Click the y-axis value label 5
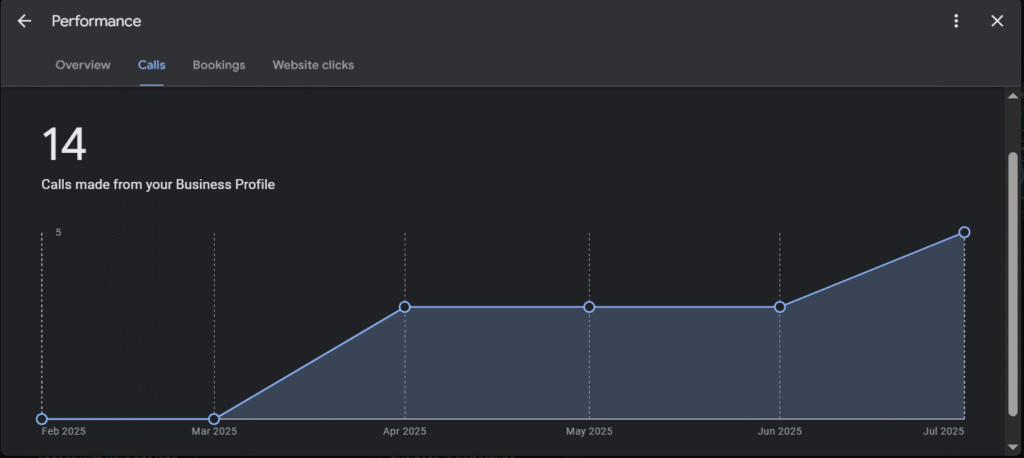The image size is (1024, 458). [x=58, y=233]
